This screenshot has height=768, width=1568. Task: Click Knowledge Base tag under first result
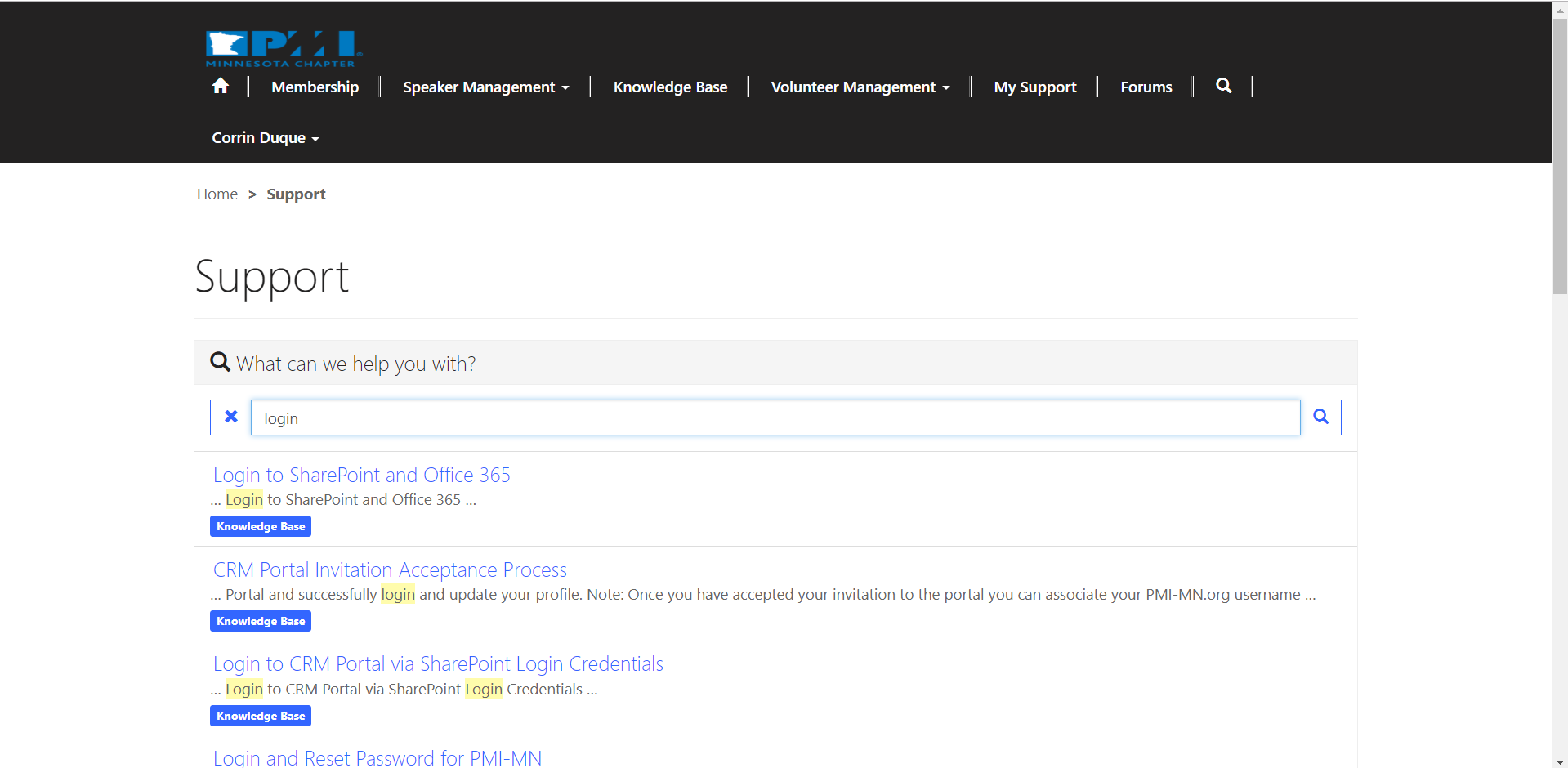pyautogui.click(x=261, y=527)
